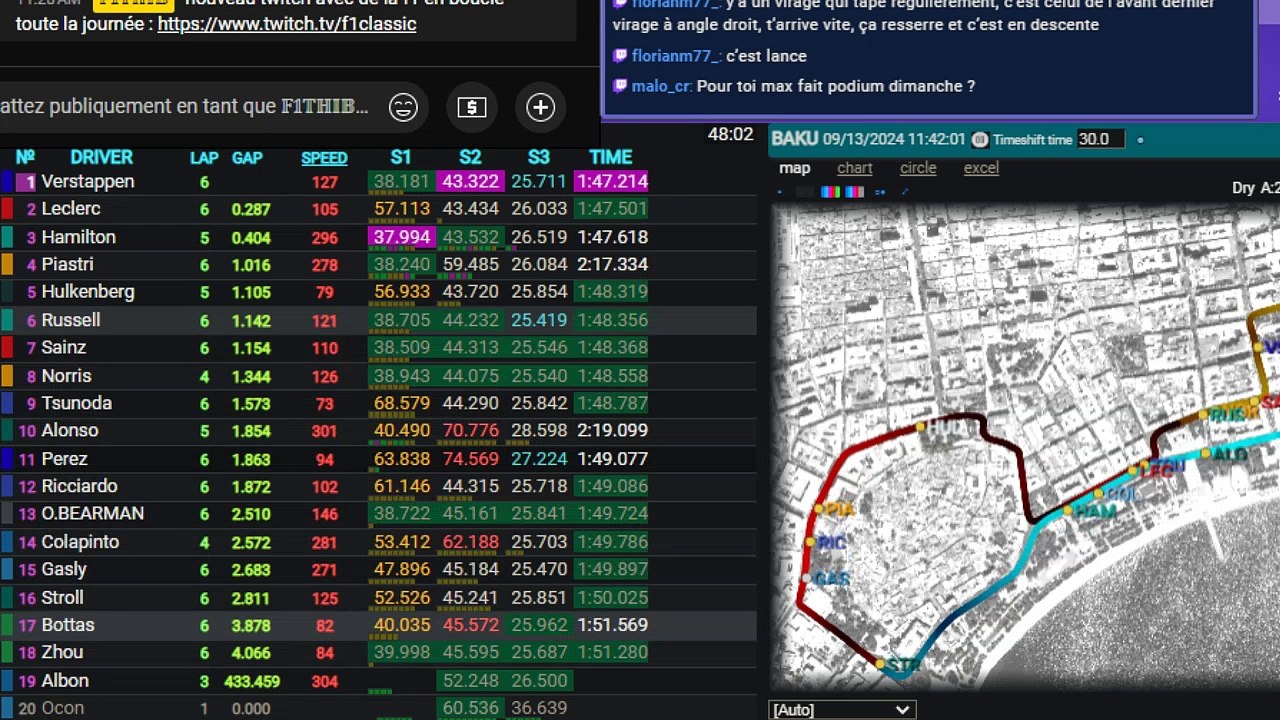Sort by the SPEED column header

pos(324,158)
